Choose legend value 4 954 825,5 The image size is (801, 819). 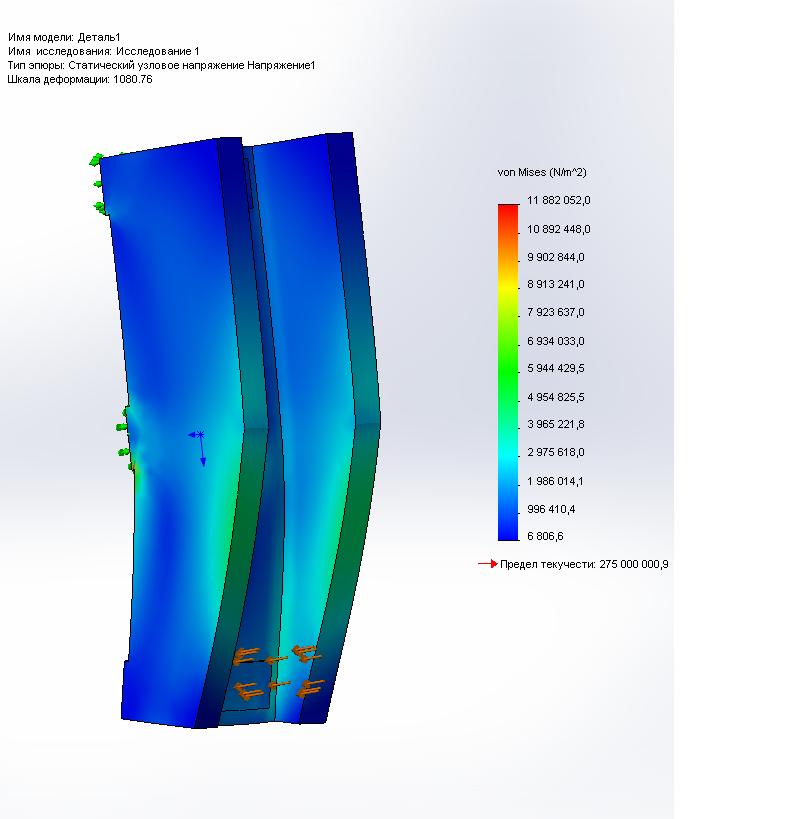click(556, 397)
